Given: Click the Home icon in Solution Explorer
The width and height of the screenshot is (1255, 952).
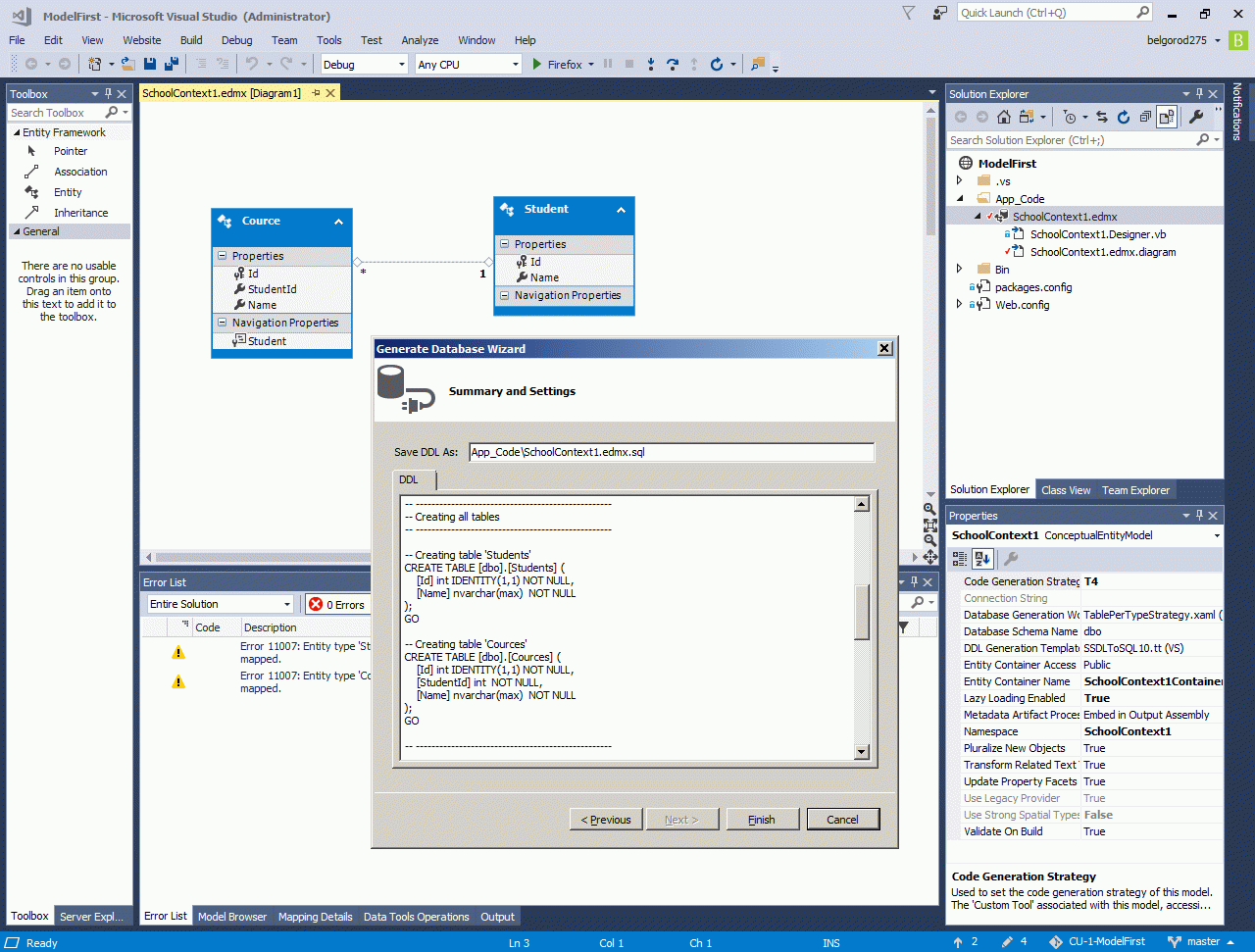Looking at the screenshot, I should [1004, 117].
